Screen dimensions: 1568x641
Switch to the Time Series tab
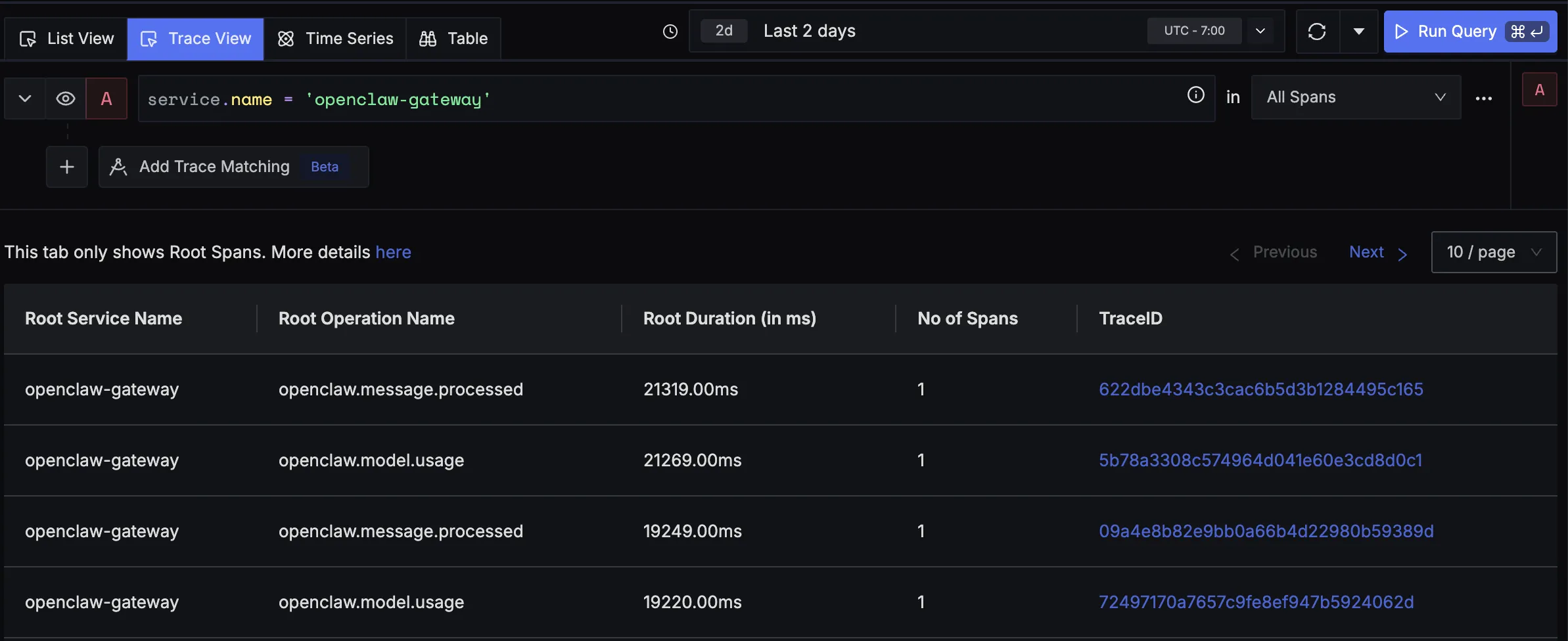(x=335, y=39)
